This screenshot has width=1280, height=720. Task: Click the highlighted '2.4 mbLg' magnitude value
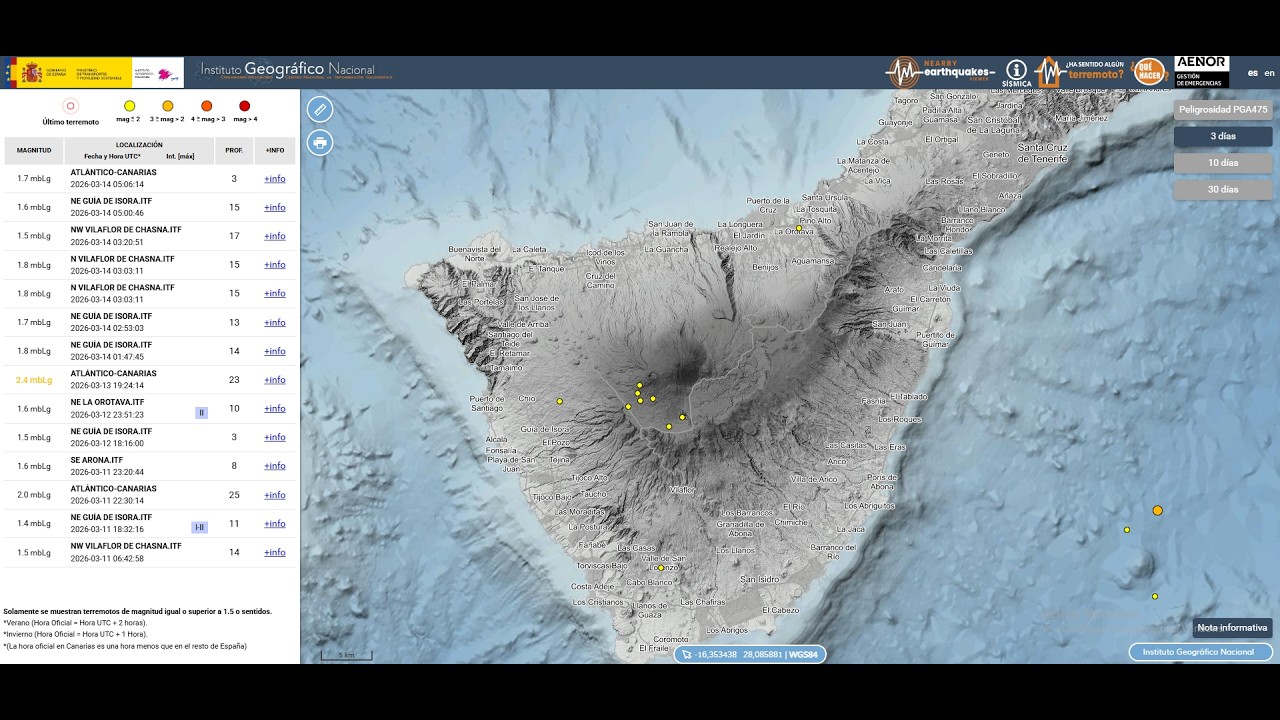(34, 380)
